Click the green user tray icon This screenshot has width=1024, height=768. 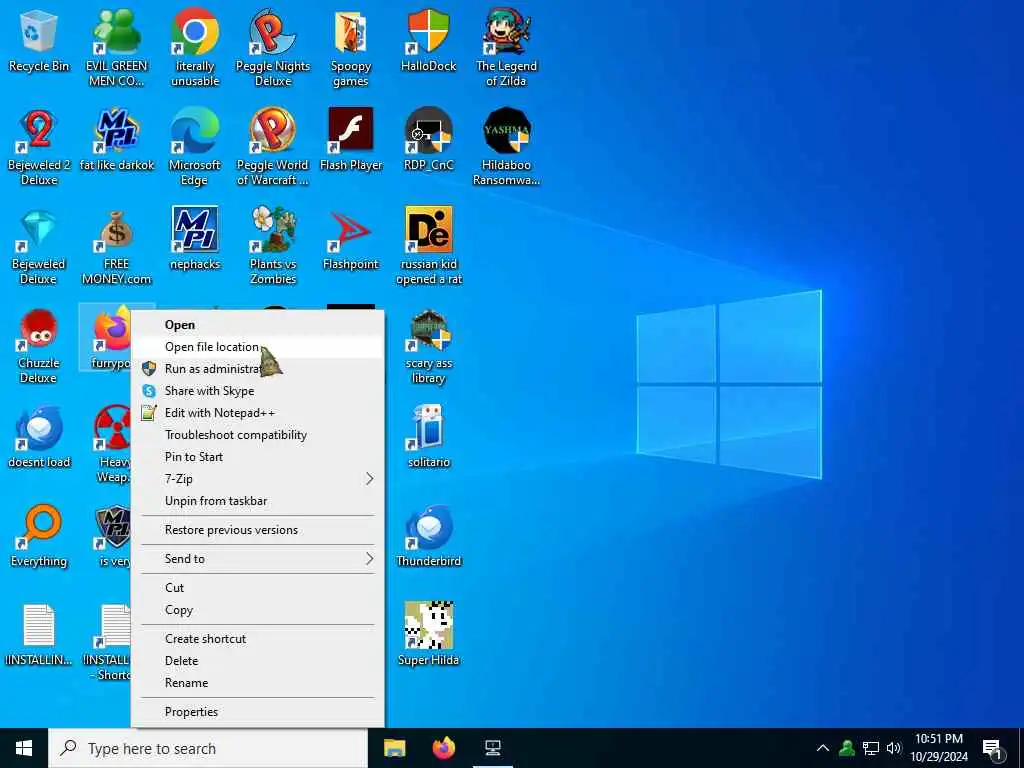(847, 748)
